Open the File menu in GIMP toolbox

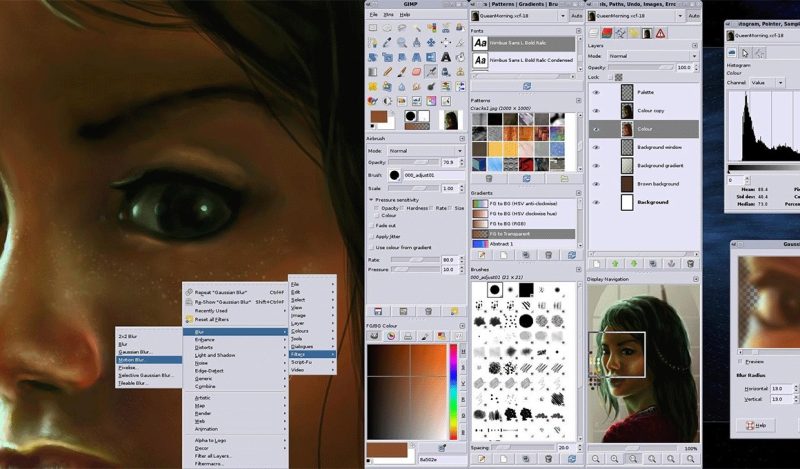click(x=374, y=15)
